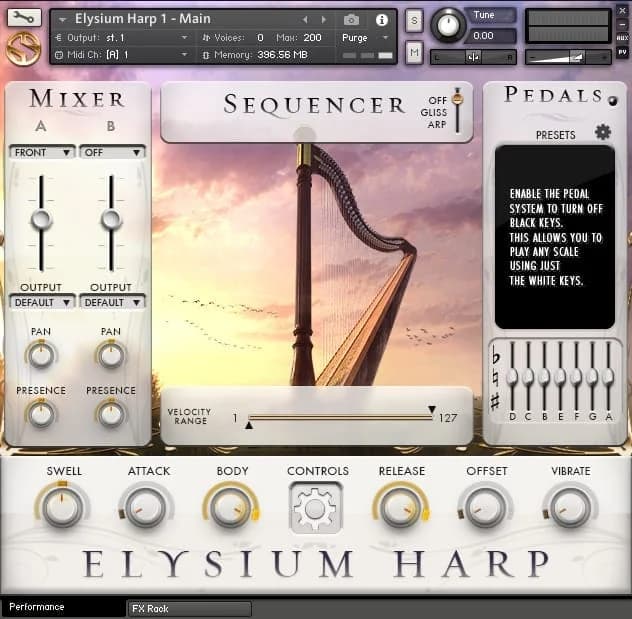
Task: Open the large Controls gear panel
Action: pos(316,509)
